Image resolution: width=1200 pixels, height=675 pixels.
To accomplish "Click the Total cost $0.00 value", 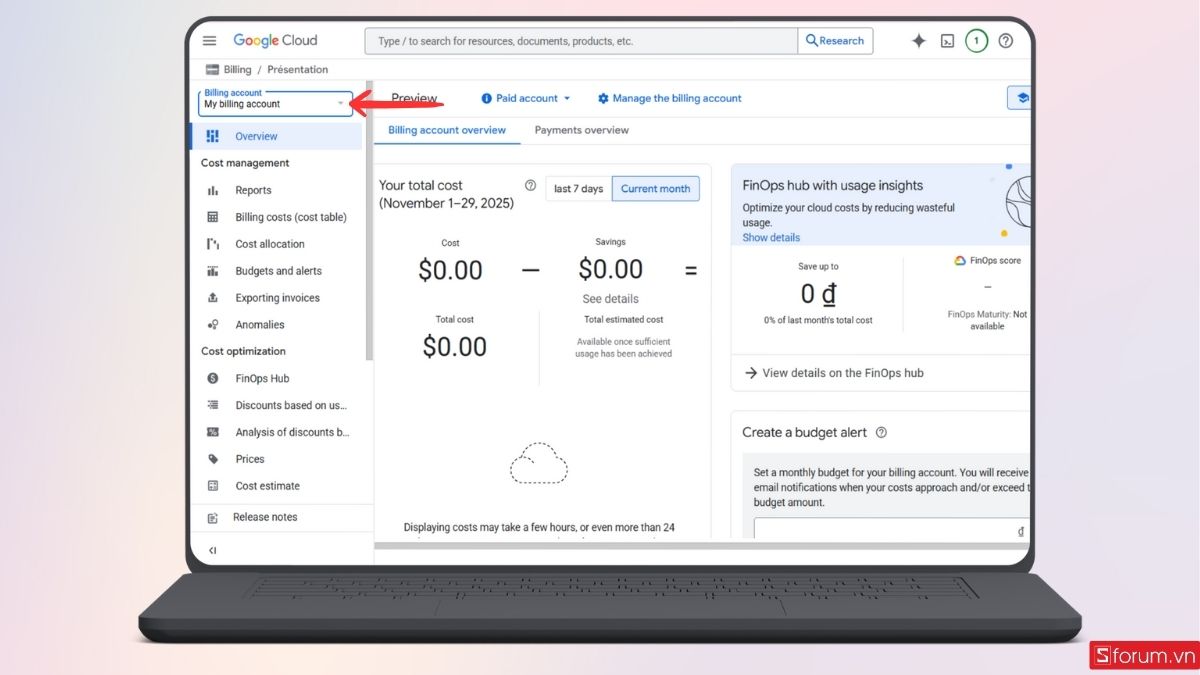I will [455, 347].
